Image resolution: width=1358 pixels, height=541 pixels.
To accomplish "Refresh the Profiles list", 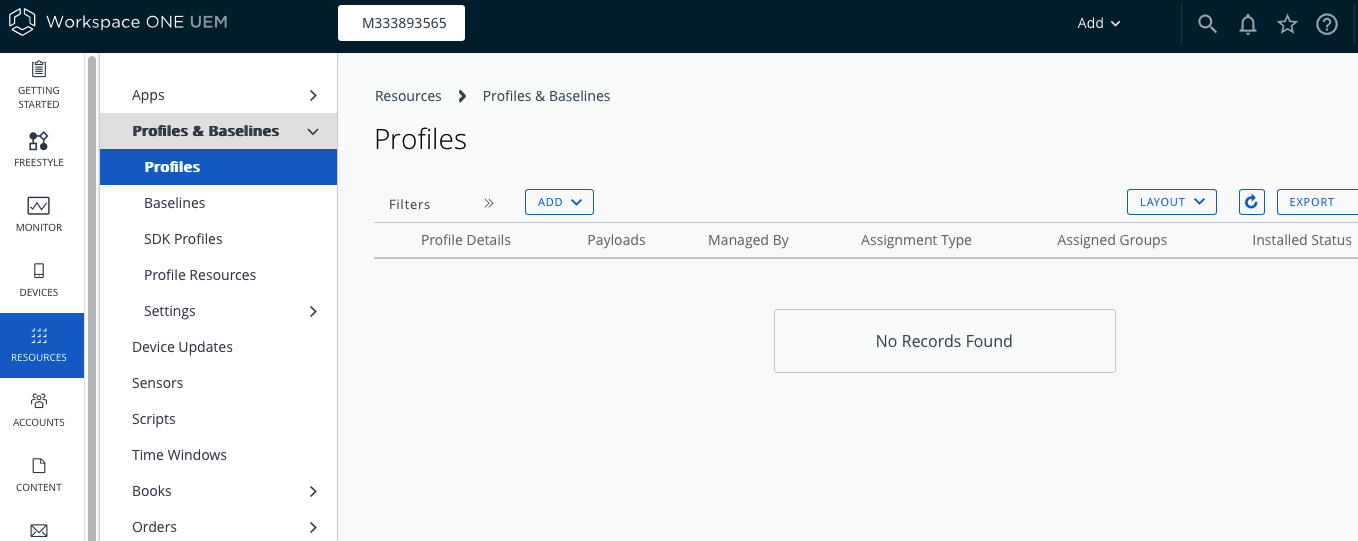I will (1251, 202).
